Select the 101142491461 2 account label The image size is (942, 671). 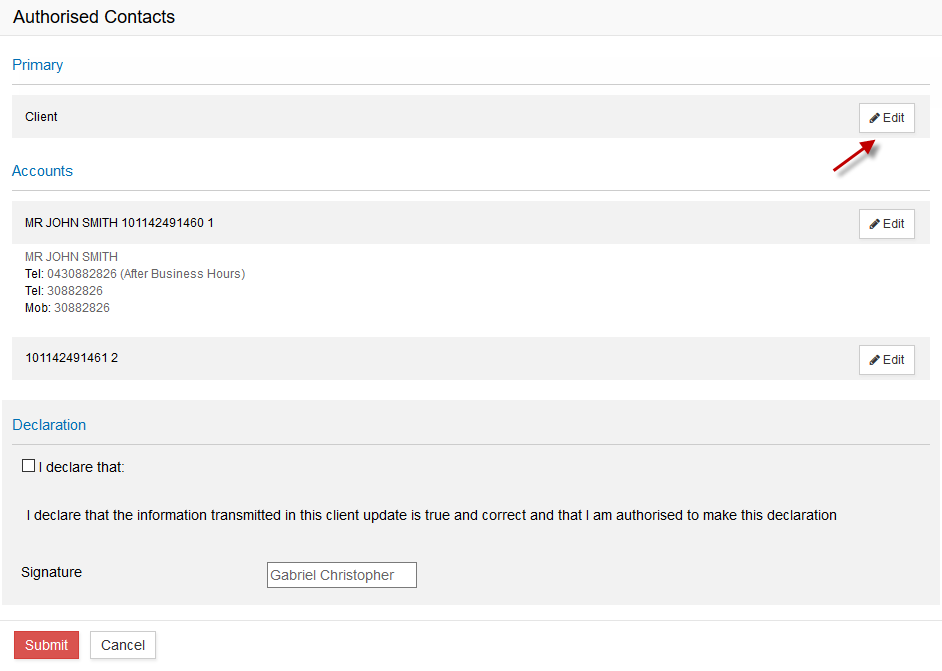(x=71, y=358)
